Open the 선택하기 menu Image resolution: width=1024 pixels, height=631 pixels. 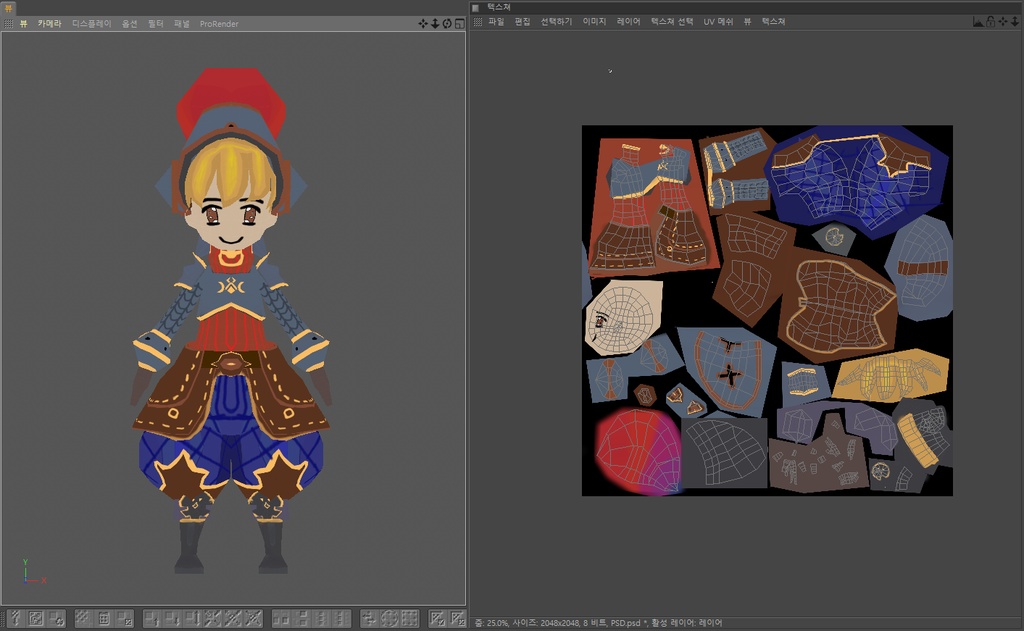pos(556,22)
